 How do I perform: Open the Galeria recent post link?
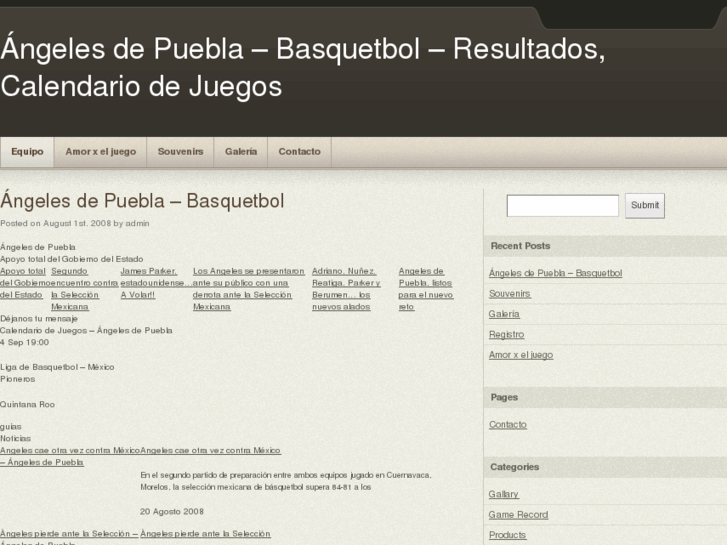504,314
